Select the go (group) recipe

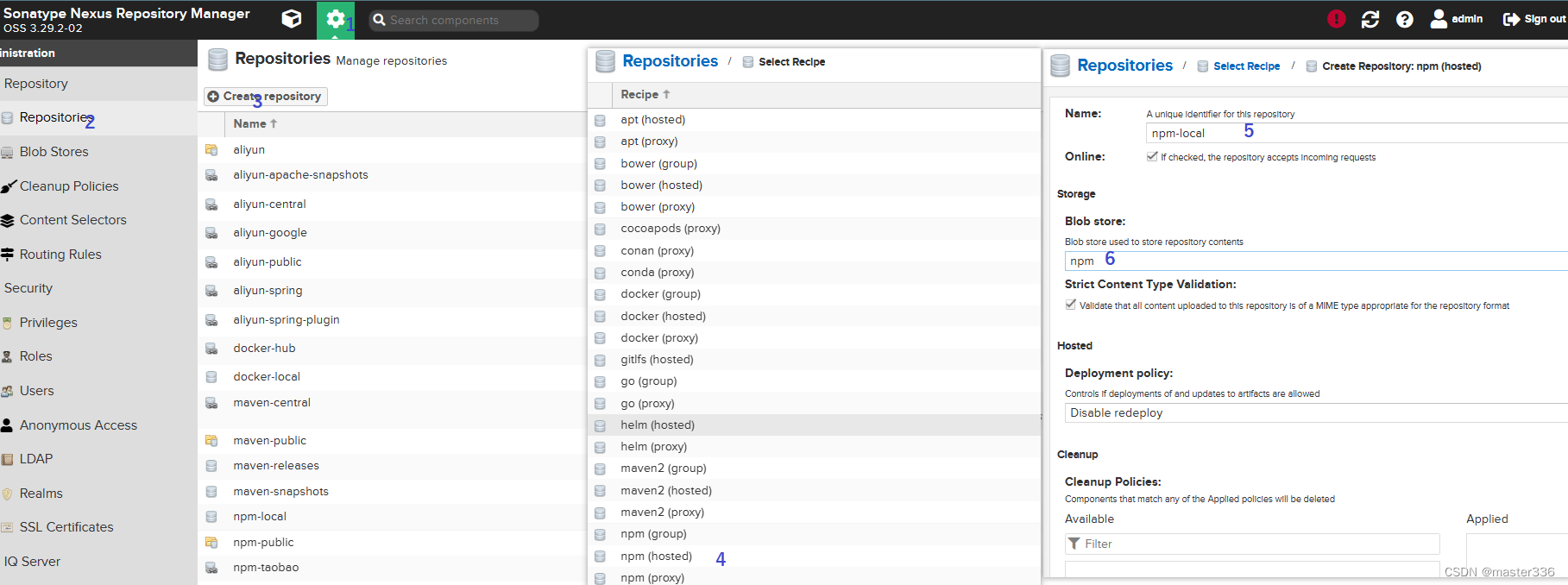point(814,381)
